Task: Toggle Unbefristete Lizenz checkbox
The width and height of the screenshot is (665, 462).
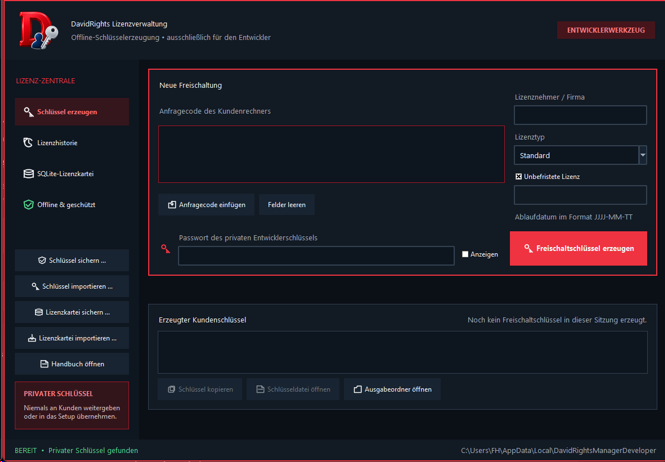Action: 518,176
